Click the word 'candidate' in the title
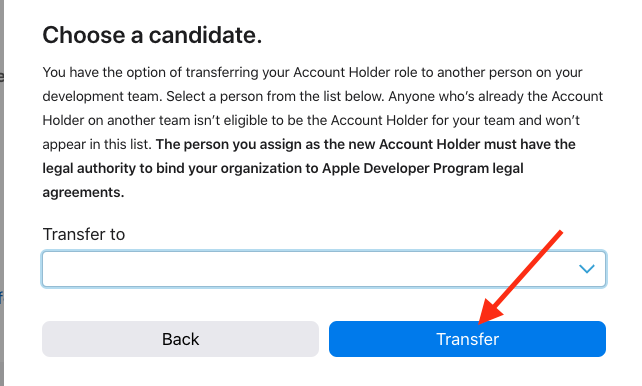 pos(203,35)
